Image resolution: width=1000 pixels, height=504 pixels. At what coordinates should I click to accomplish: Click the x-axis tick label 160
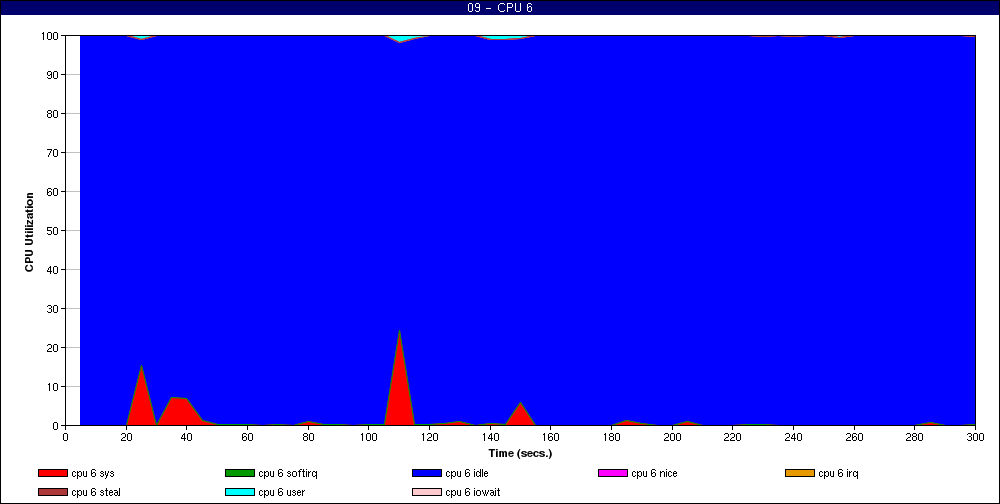coord(551,437)
